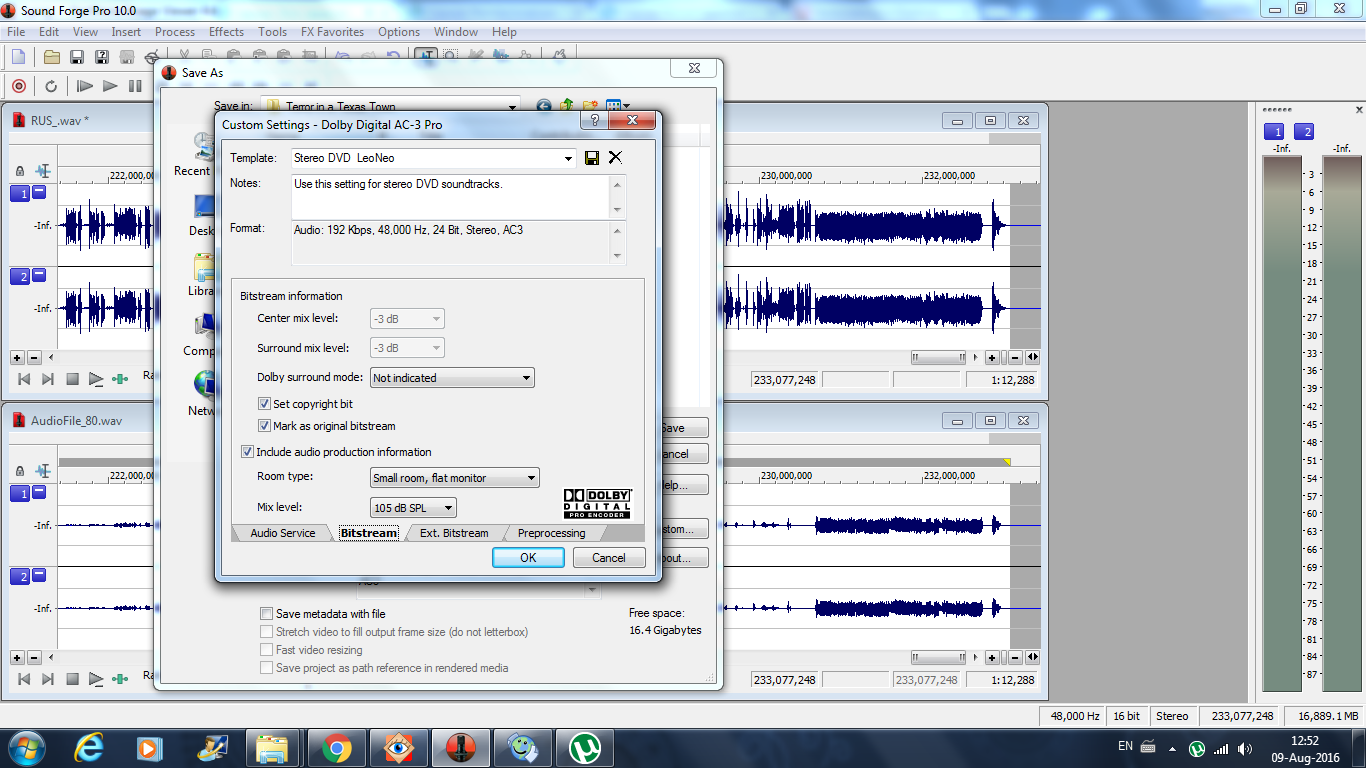Viewport: 1366px width, 768px height.
Task: Click Play Normal in RUS_.wav window
Action: click(96, 379)
